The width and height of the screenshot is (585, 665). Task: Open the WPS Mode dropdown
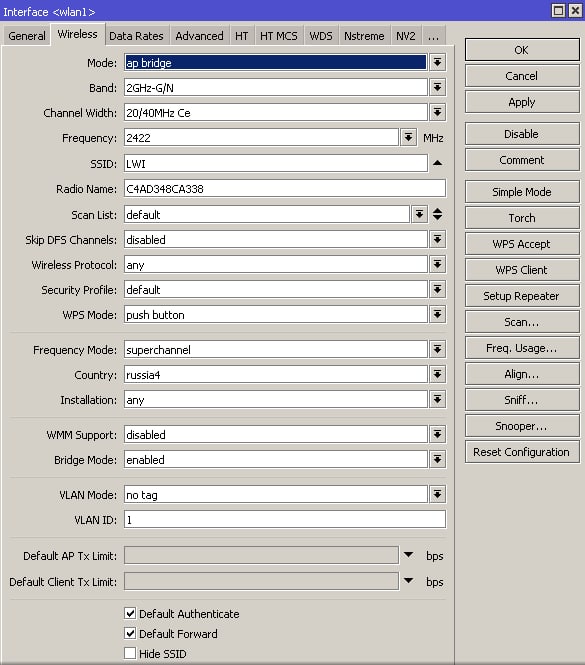[437, 314]
